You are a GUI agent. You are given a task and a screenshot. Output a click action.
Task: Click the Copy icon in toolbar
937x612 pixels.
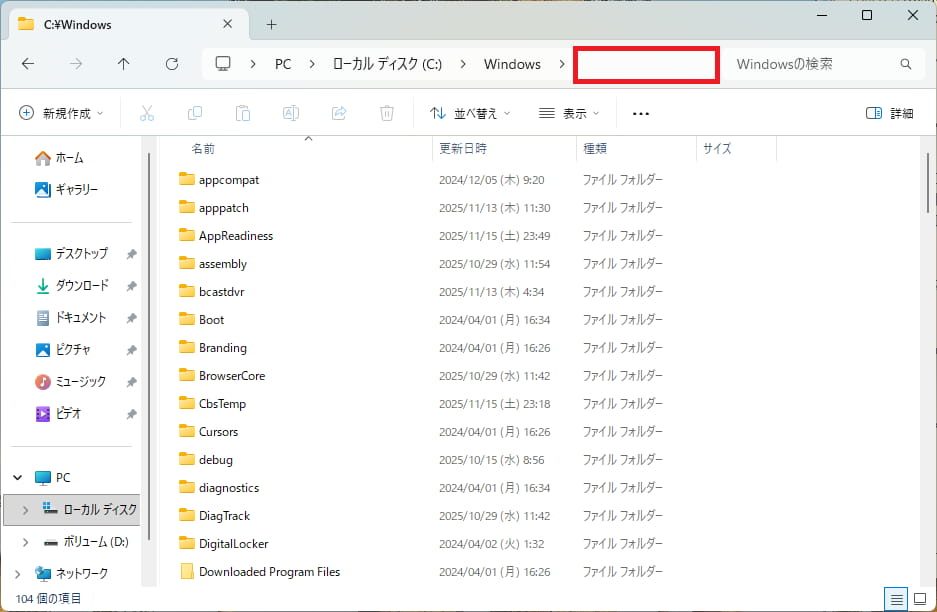[x=195, y=113]
